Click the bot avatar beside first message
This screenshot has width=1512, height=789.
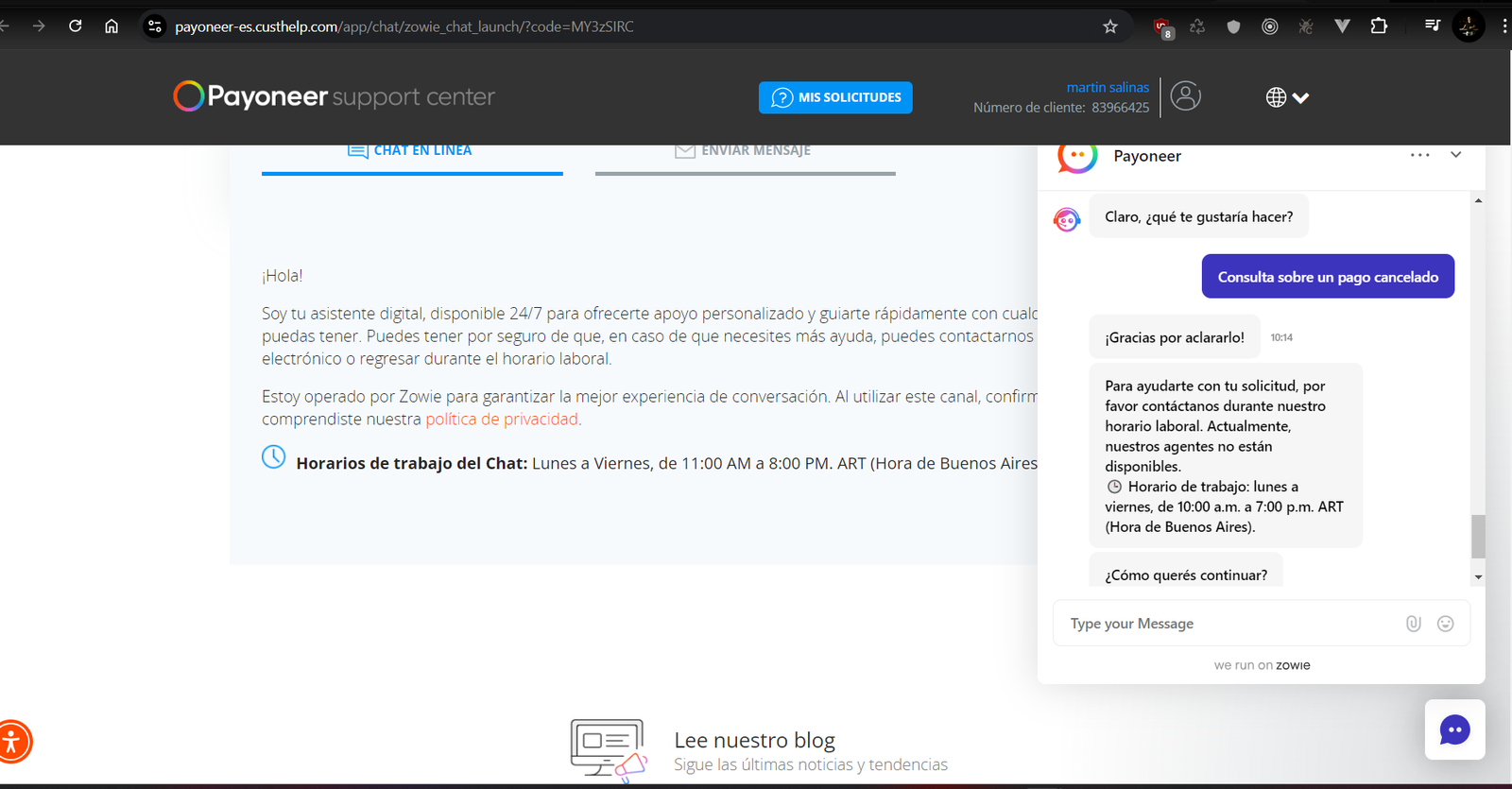[x=1067, y=220]
